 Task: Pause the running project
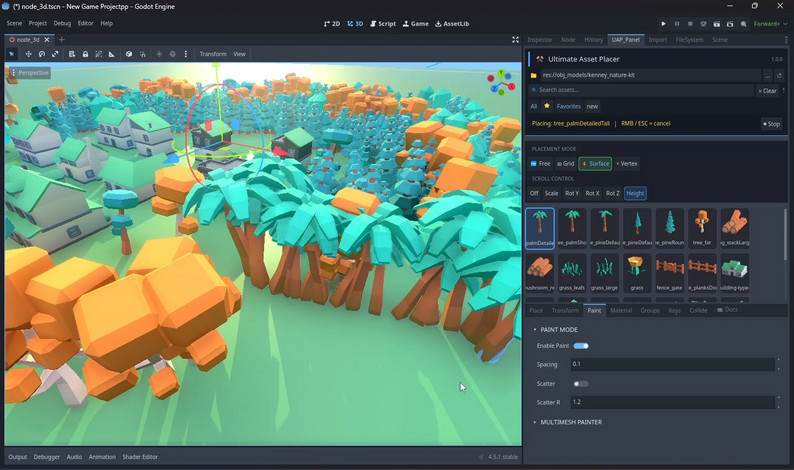(677, 24)
